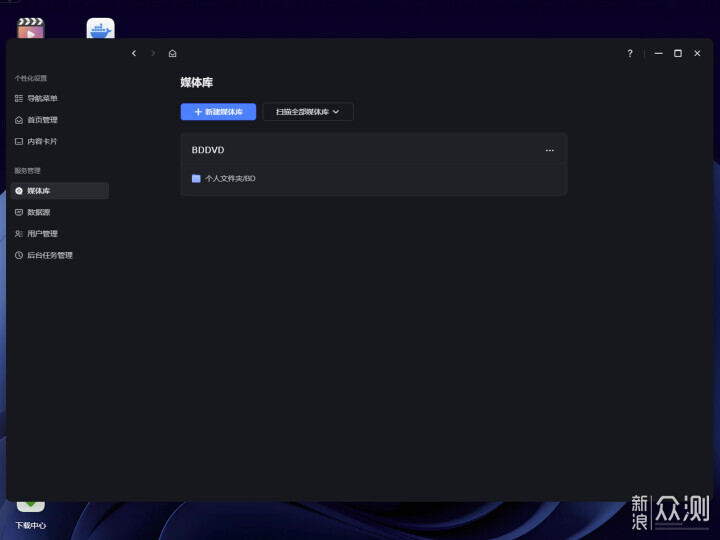Close the media library window

(x=697, y=53)
